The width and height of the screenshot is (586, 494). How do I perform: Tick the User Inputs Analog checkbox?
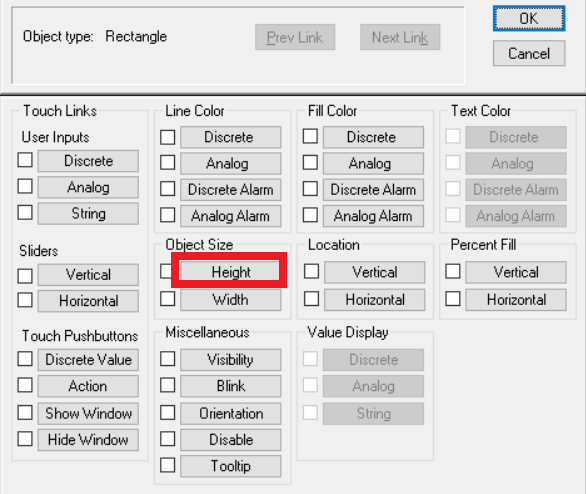25,186
